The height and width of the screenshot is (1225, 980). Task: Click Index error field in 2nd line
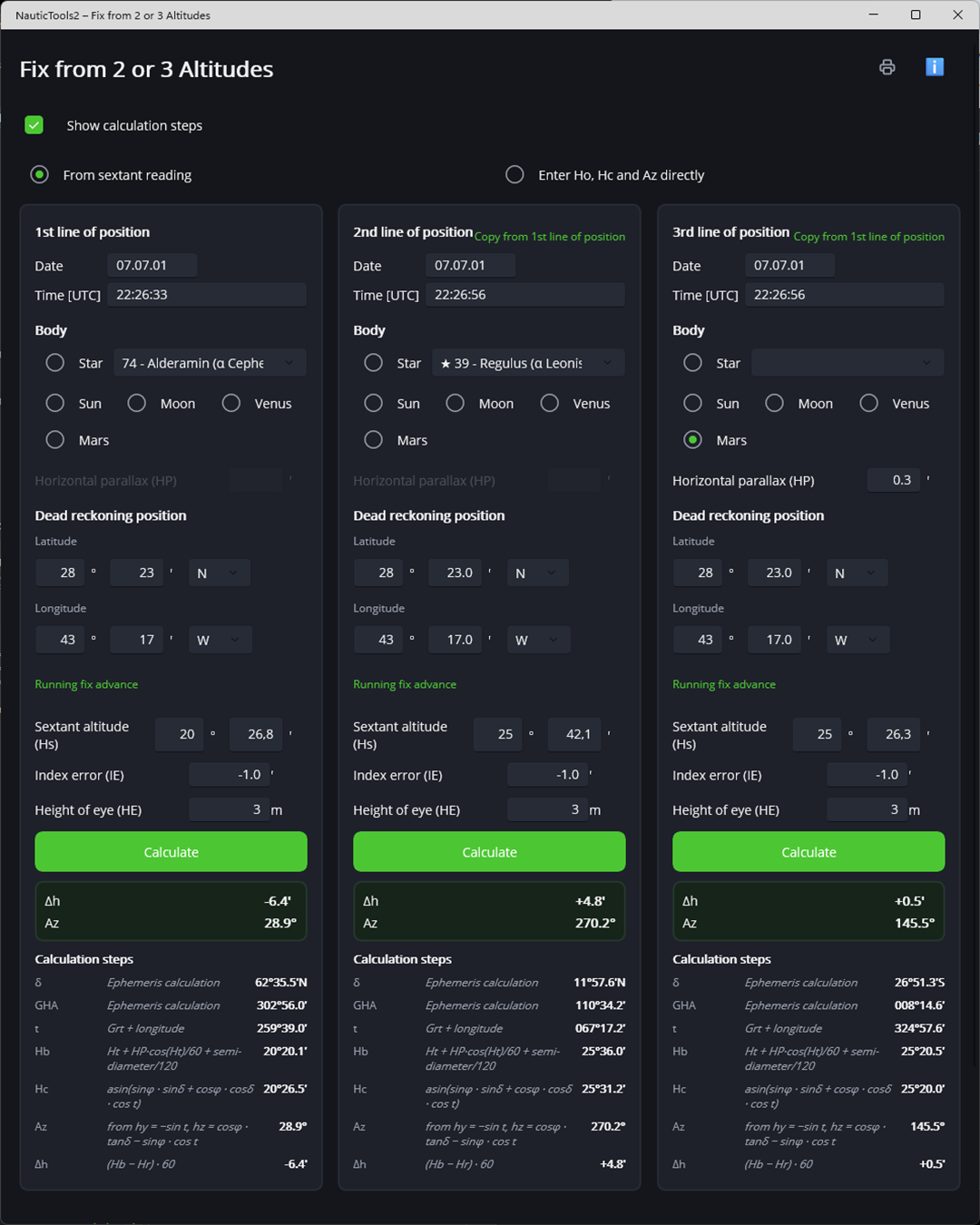[548, 775]
